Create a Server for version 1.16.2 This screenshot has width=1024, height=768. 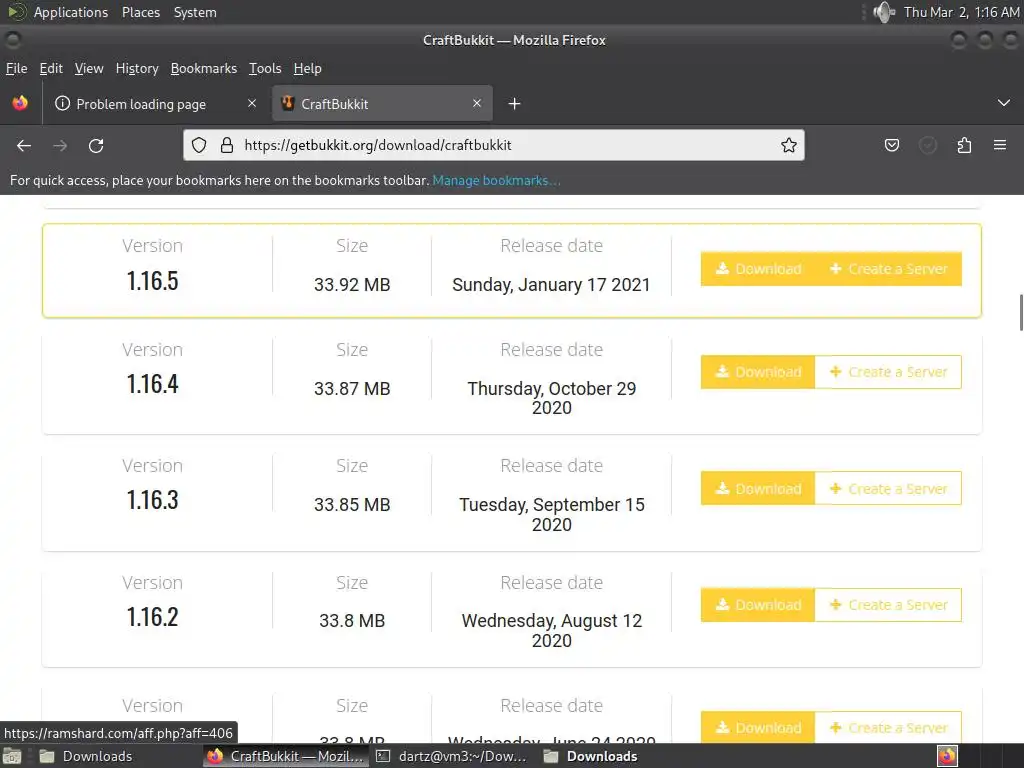click(888, 605)
